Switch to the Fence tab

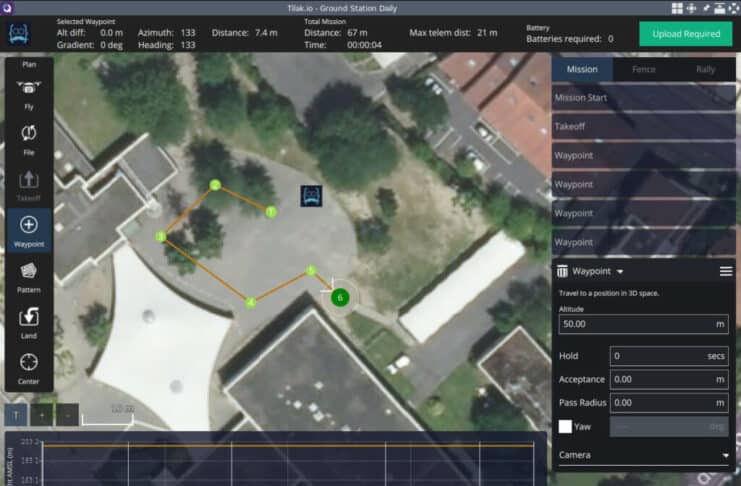point(644,69)
